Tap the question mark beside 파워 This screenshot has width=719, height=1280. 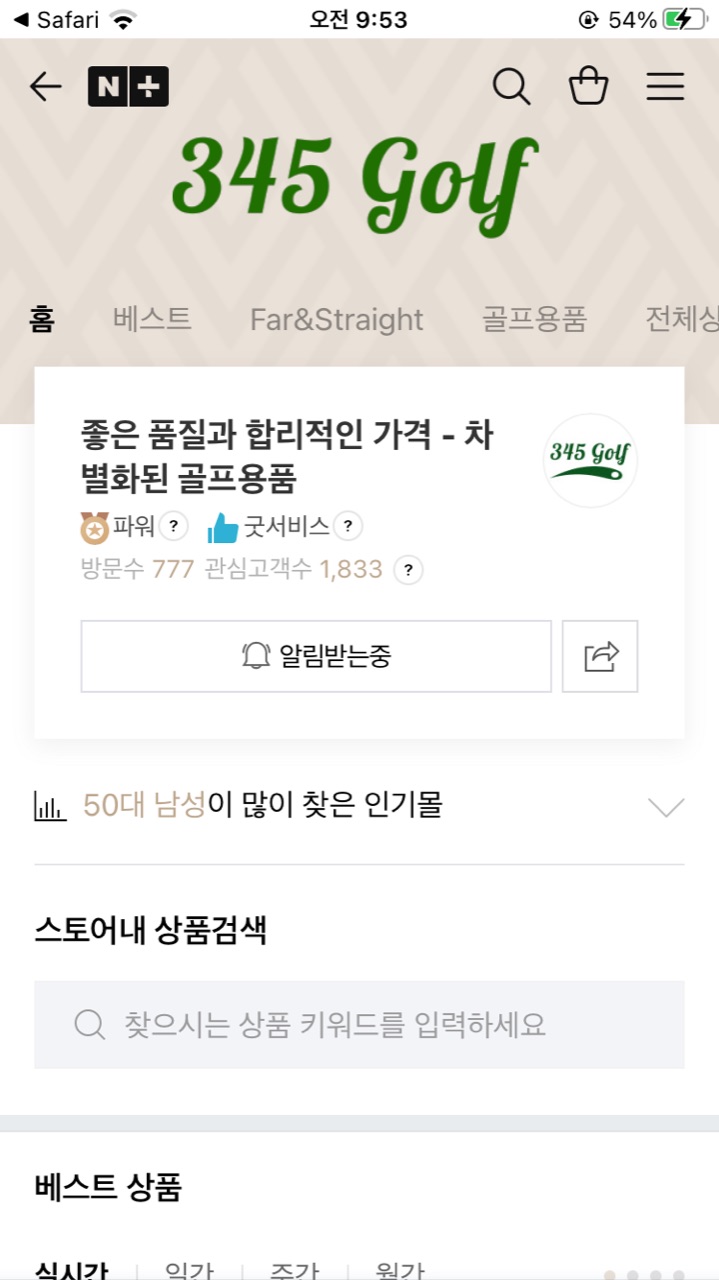tap(174, 525)
